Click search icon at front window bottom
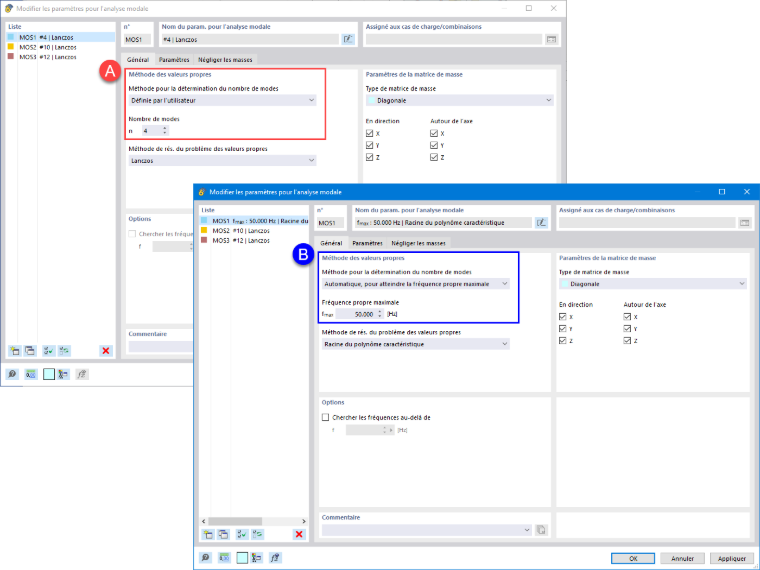Image resolution: width=760 pixels, height=570 pixels. [206, 557]
